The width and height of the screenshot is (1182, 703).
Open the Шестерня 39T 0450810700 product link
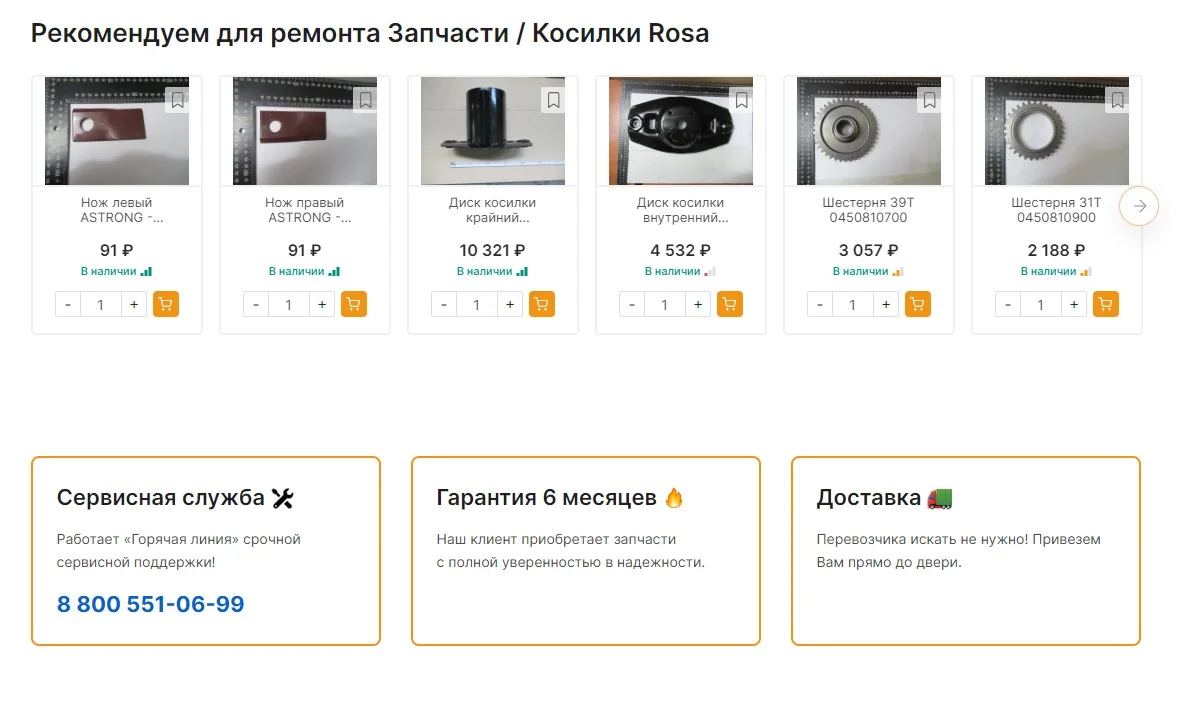click(868, 210)
